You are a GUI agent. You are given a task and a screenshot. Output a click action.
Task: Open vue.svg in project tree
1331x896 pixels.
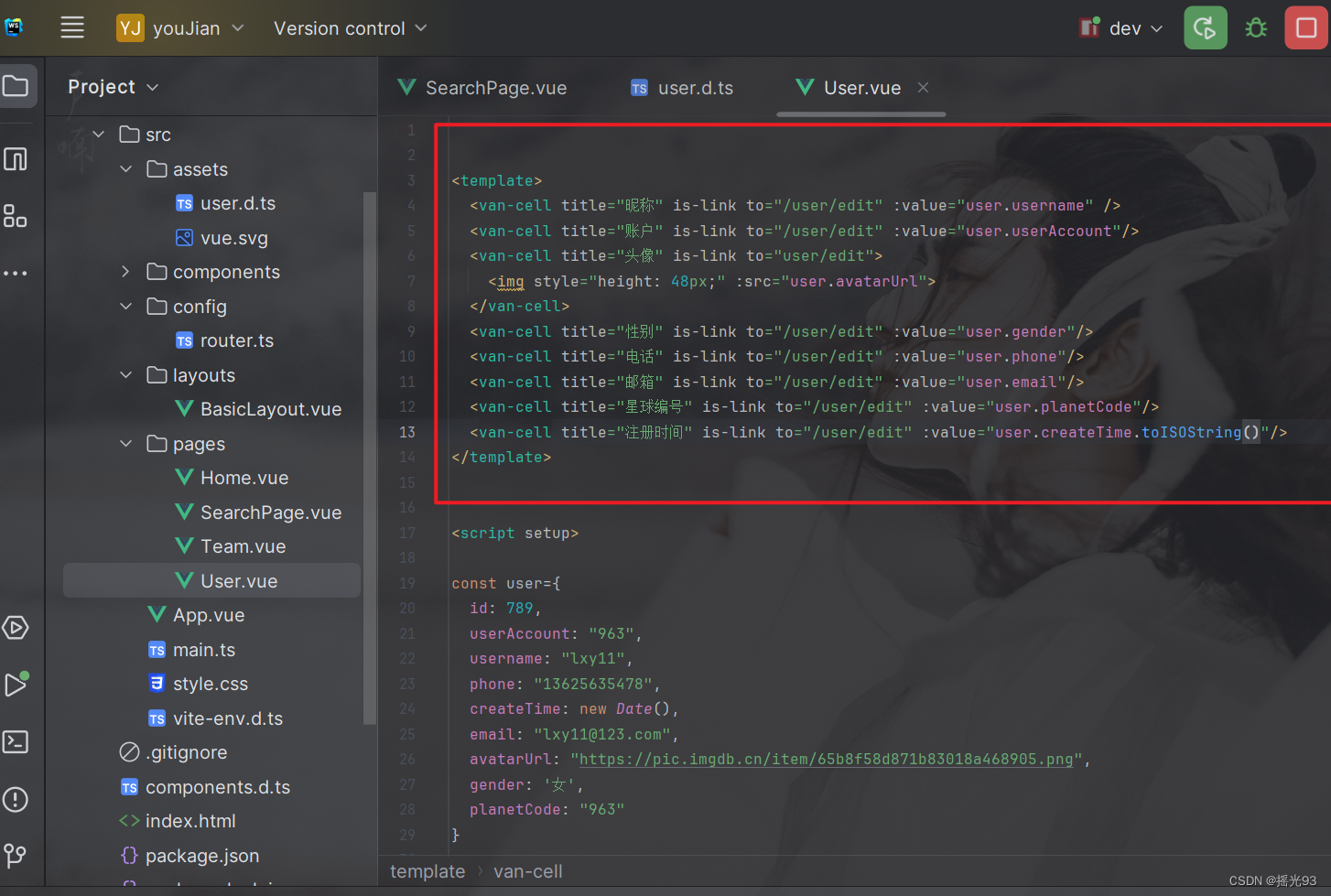(222, 238)
